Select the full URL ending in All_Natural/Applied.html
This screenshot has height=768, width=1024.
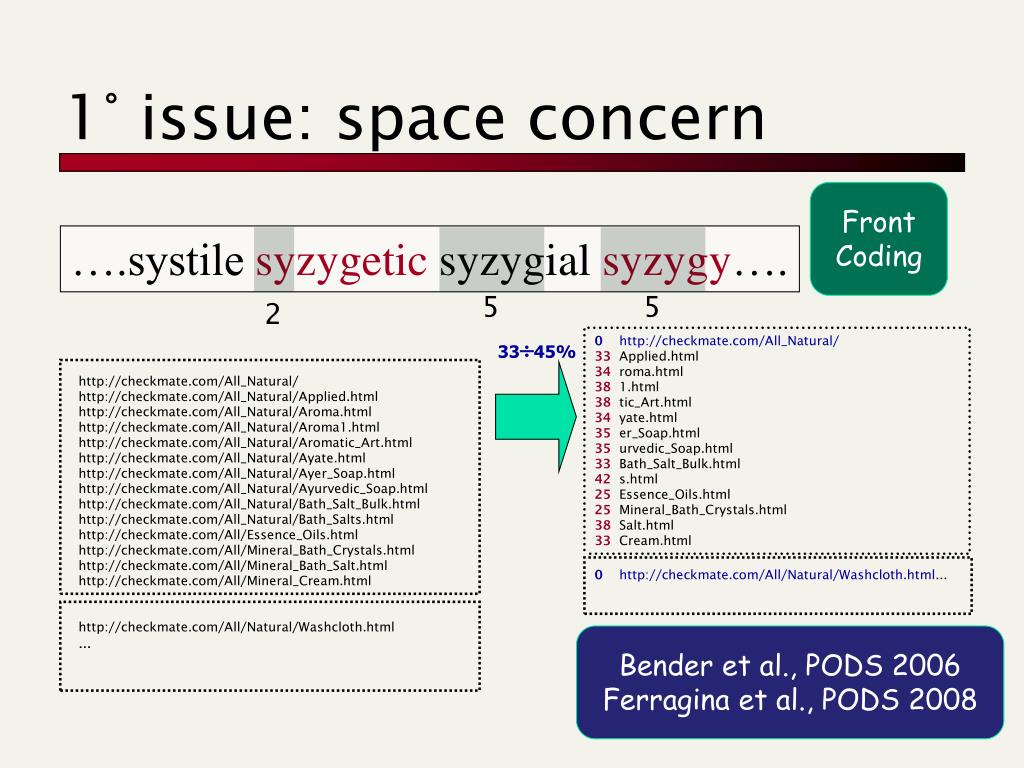pyautogui.click(x=228, y=396)
